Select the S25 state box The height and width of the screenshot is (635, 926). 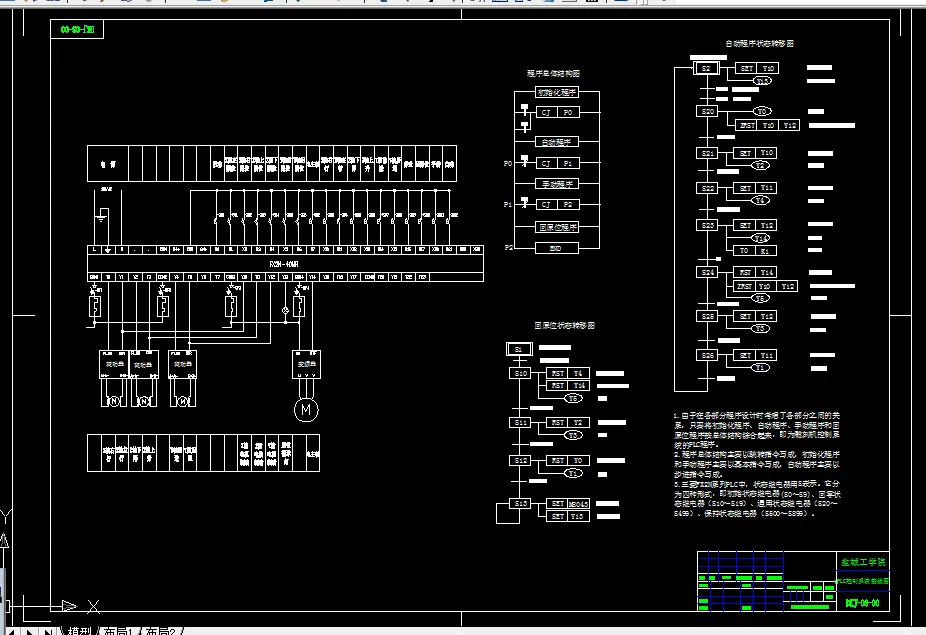pos(707,317)
